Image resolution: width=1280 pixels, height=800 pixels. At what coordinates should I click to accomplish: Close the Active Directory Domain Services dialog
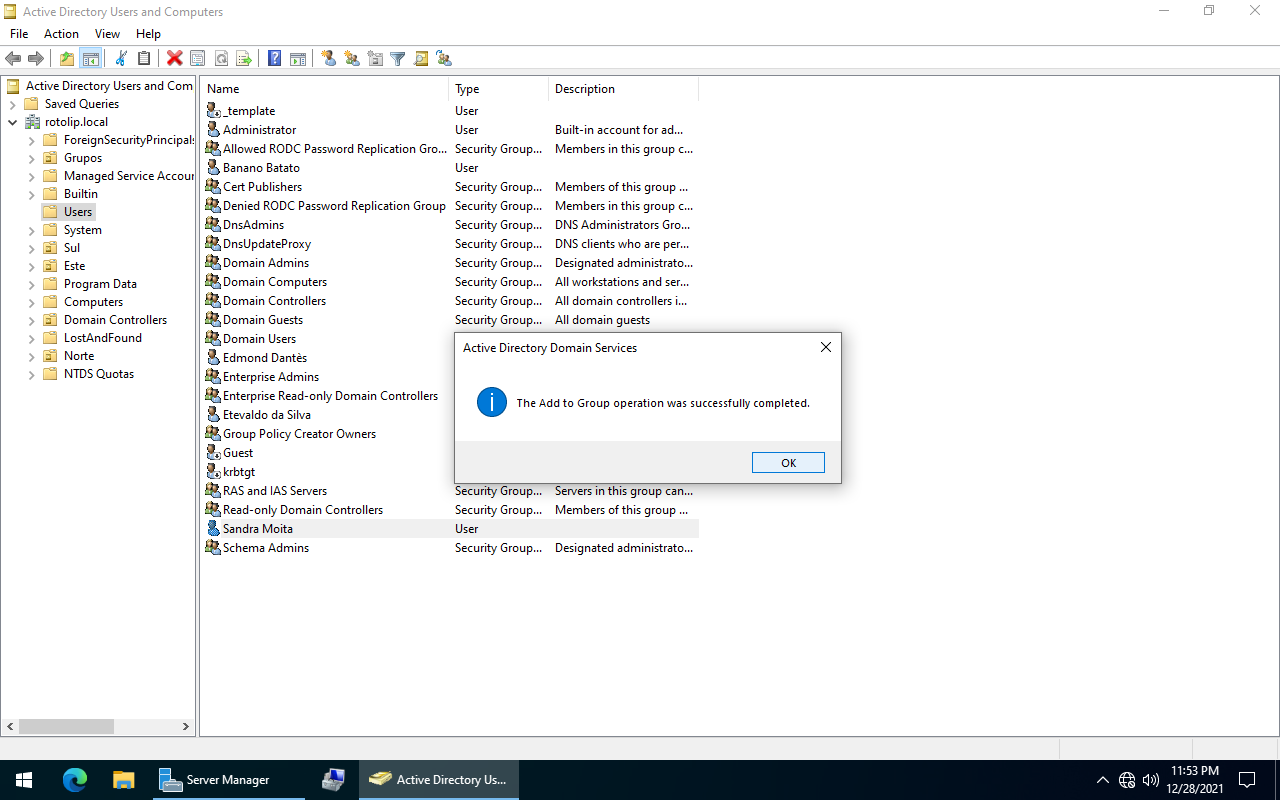point(825,348)
